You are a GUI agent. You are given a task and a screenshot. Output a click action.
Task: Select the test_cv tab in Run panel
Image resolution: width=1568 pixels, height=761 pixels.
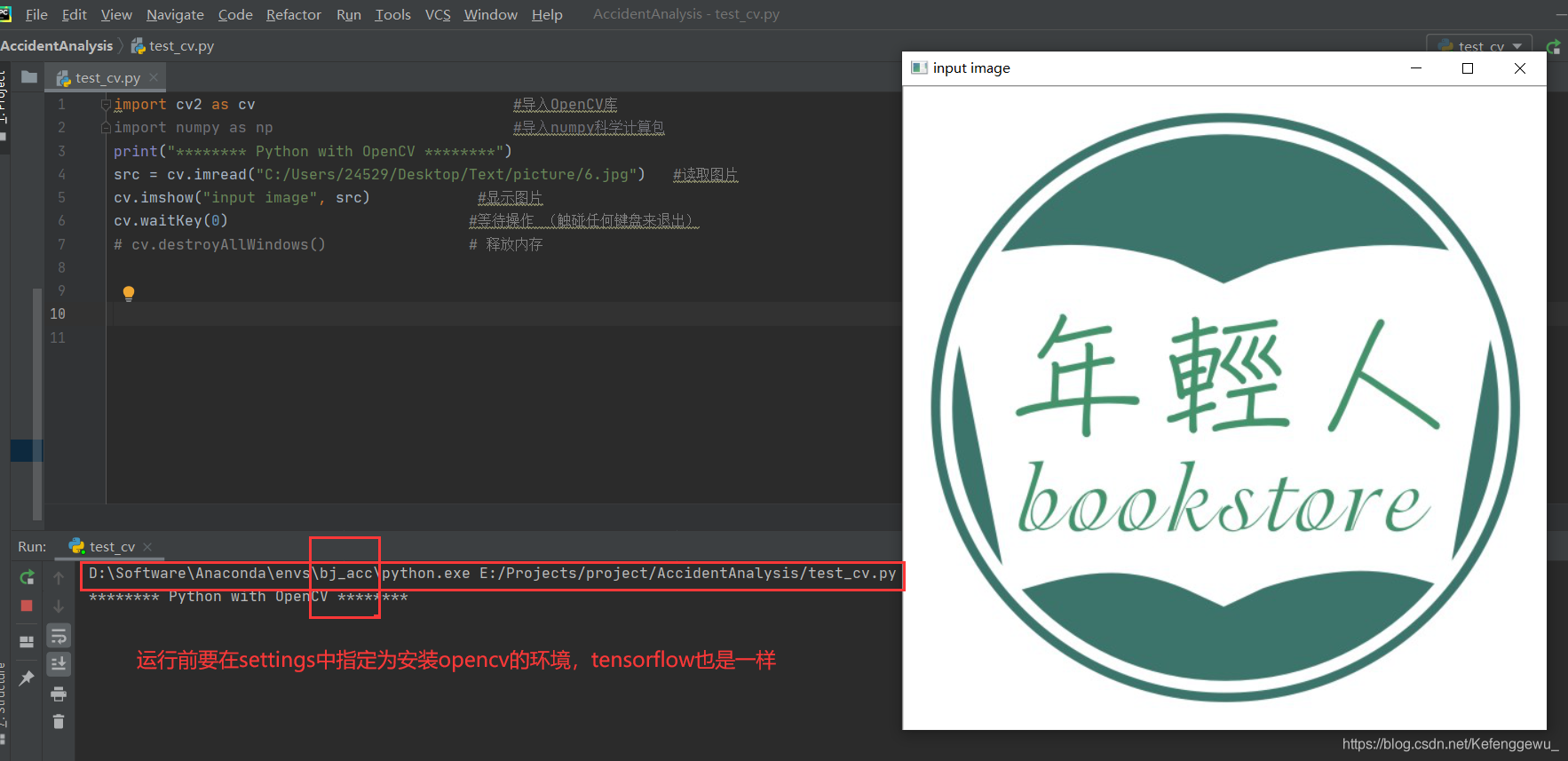click(112, 547)
